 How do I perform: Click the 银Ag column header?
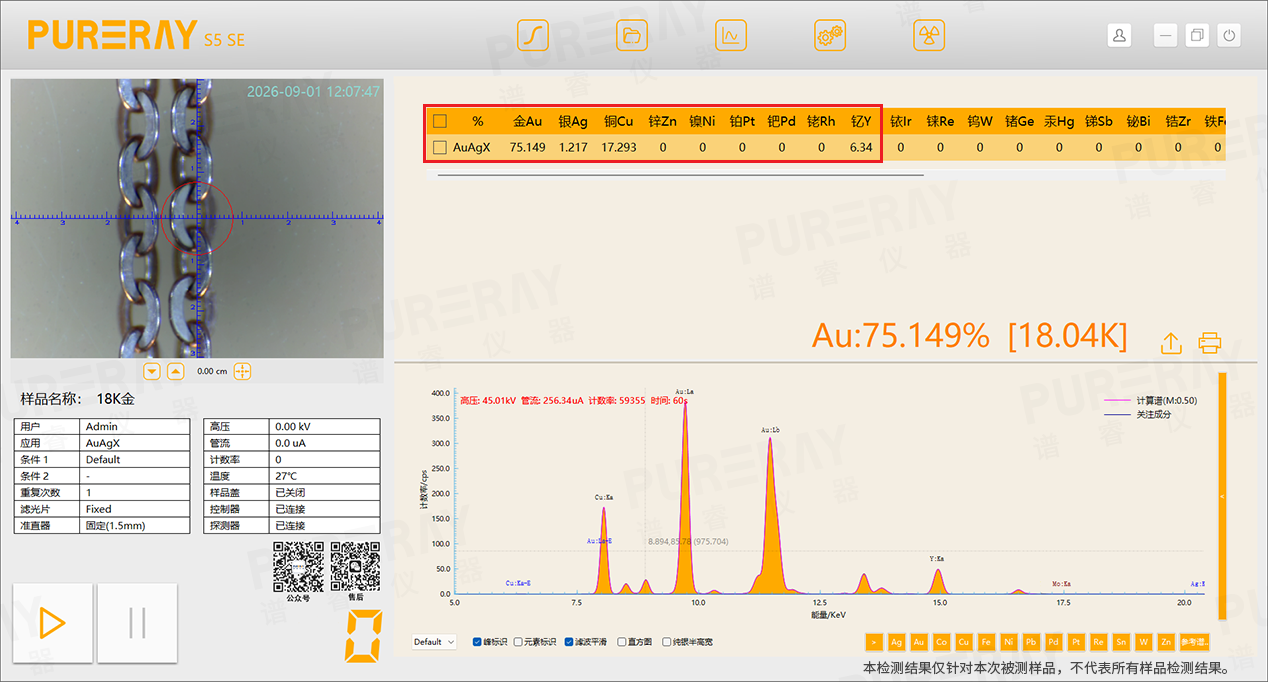(x=573, y=121)
